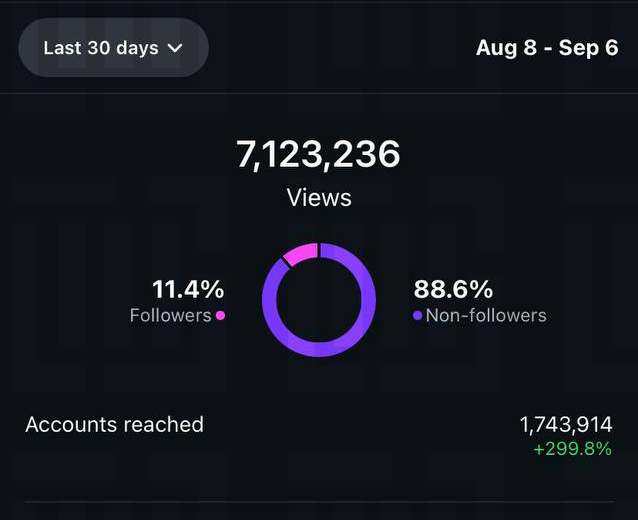Image resolution: width=638 pixels, height=520 pixels.
Task: Click the pink dot next to Followers
Action: tap(220, 316)
